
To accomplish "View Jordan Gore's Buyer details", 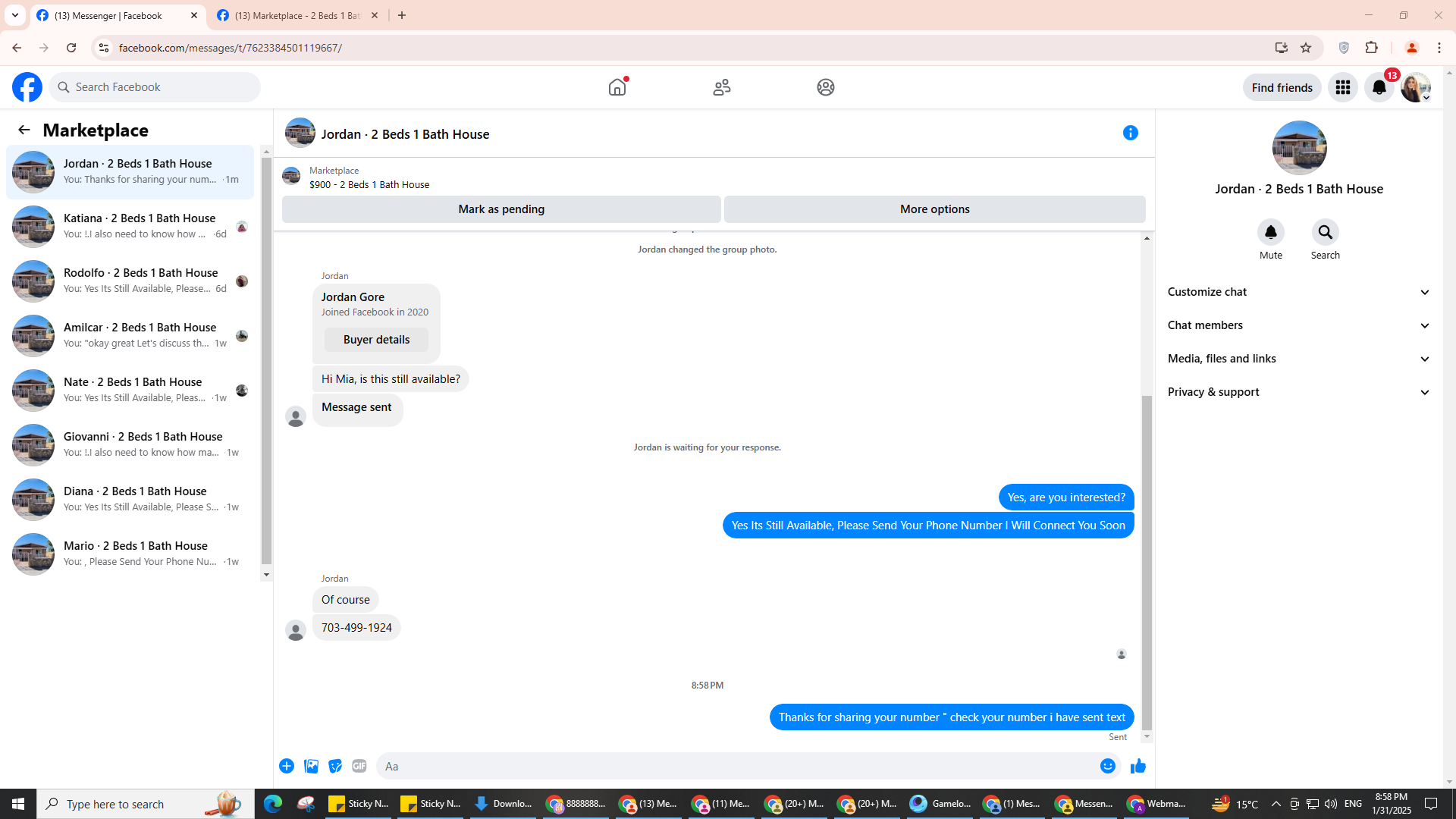I will (x=376, y=340).
